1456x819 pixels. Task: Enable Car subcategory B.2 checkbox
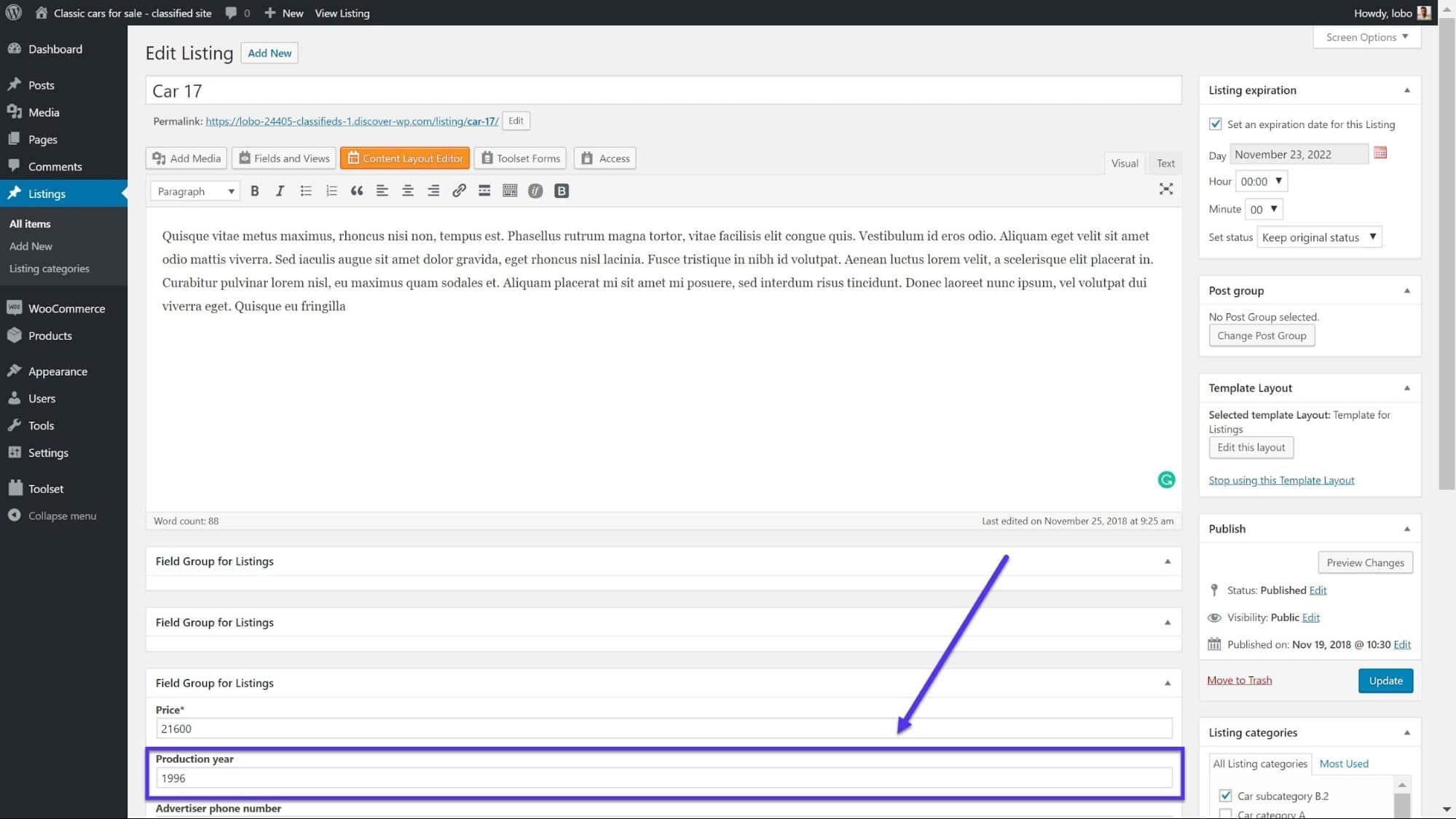[1225, 795]
